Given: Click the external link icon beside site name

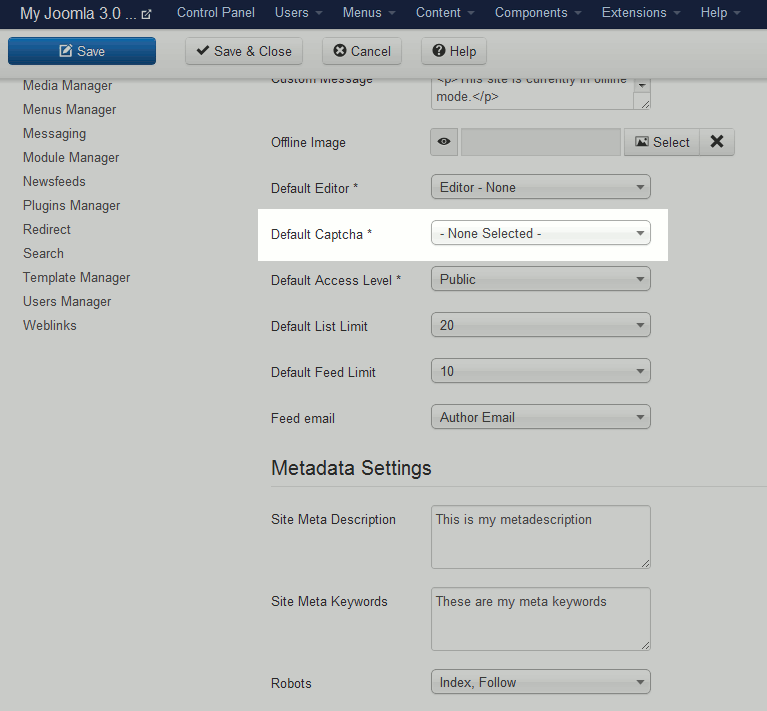Looking at the screenshot, I should tap(147, 14).
